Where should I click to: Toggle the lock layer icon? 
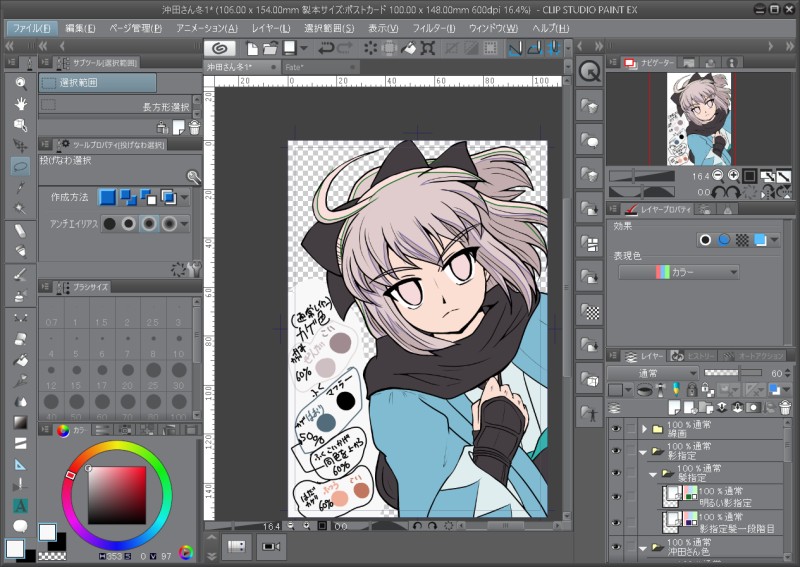pos(691,390)
